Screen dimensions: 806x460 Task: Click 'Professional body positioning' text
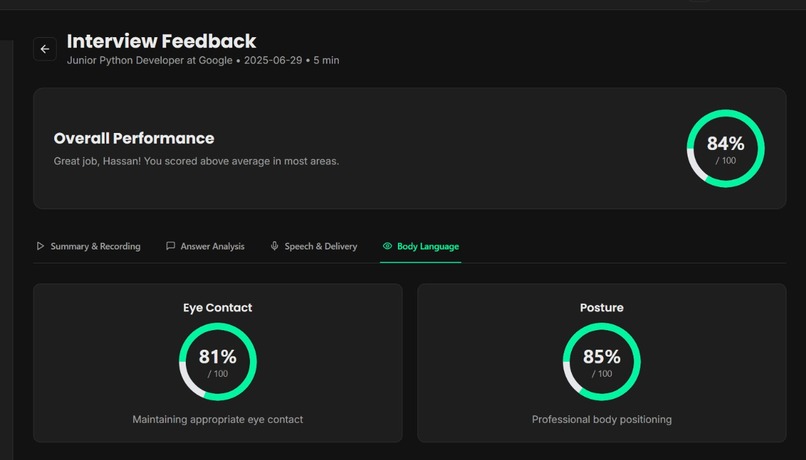pos(601,419)
